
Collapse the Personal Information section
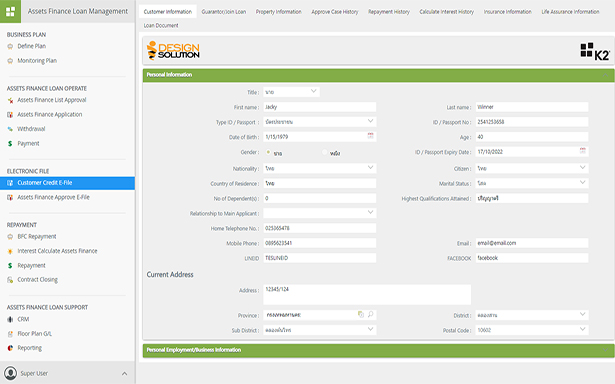tap(606, 75)
